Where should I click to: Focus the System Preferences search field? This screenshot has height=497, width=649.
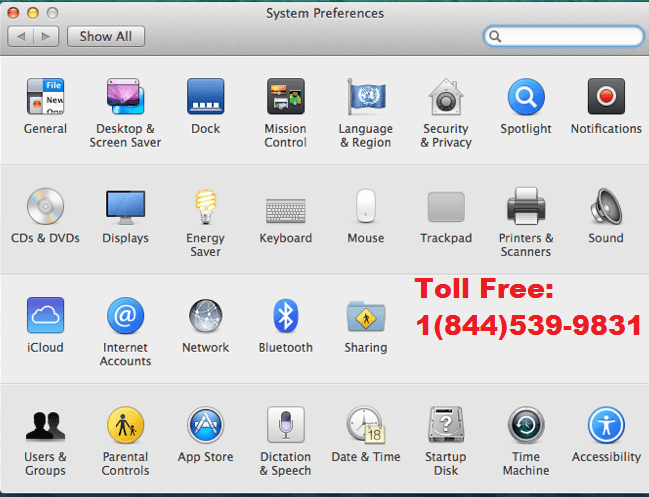coord(563,36)
